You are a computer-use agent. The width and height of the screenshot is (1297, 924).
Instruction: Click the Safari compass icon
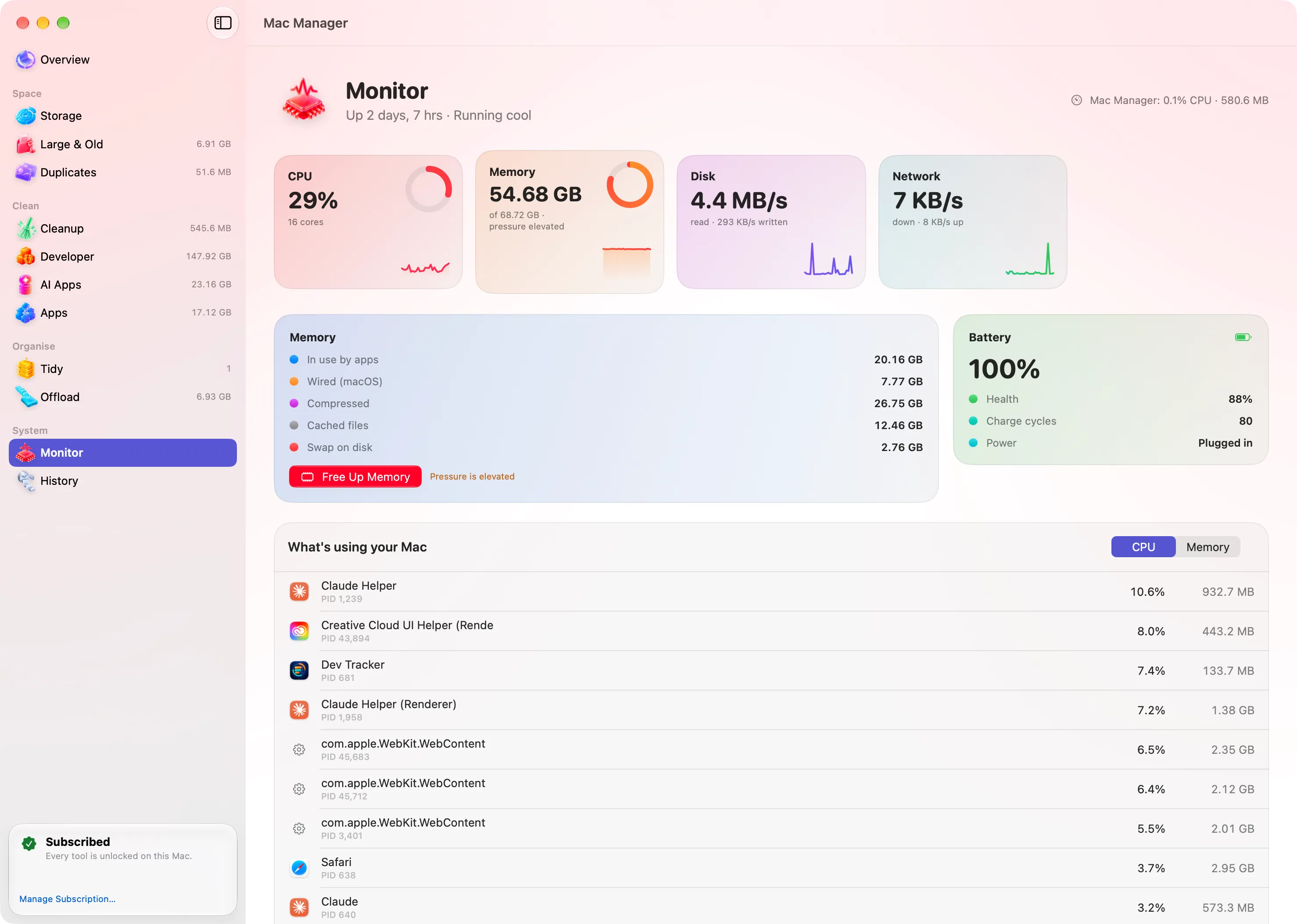[x=299, y=868]
